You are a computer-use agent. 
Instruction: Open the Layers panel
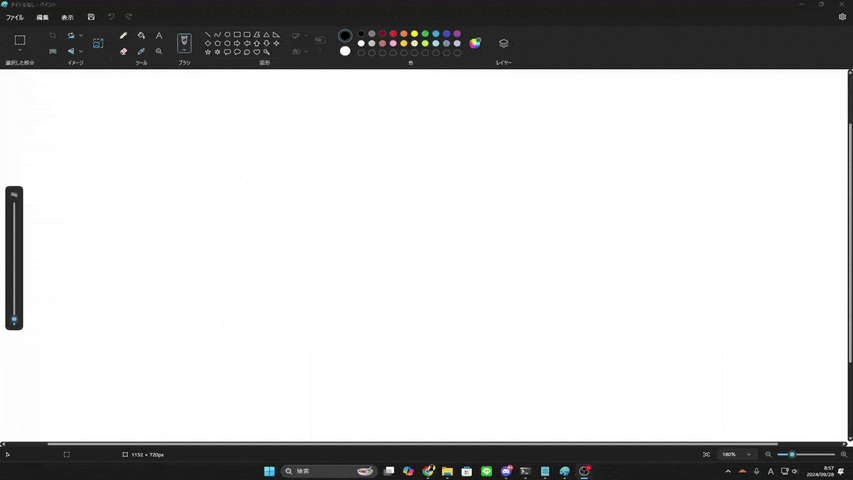[504, 43]
